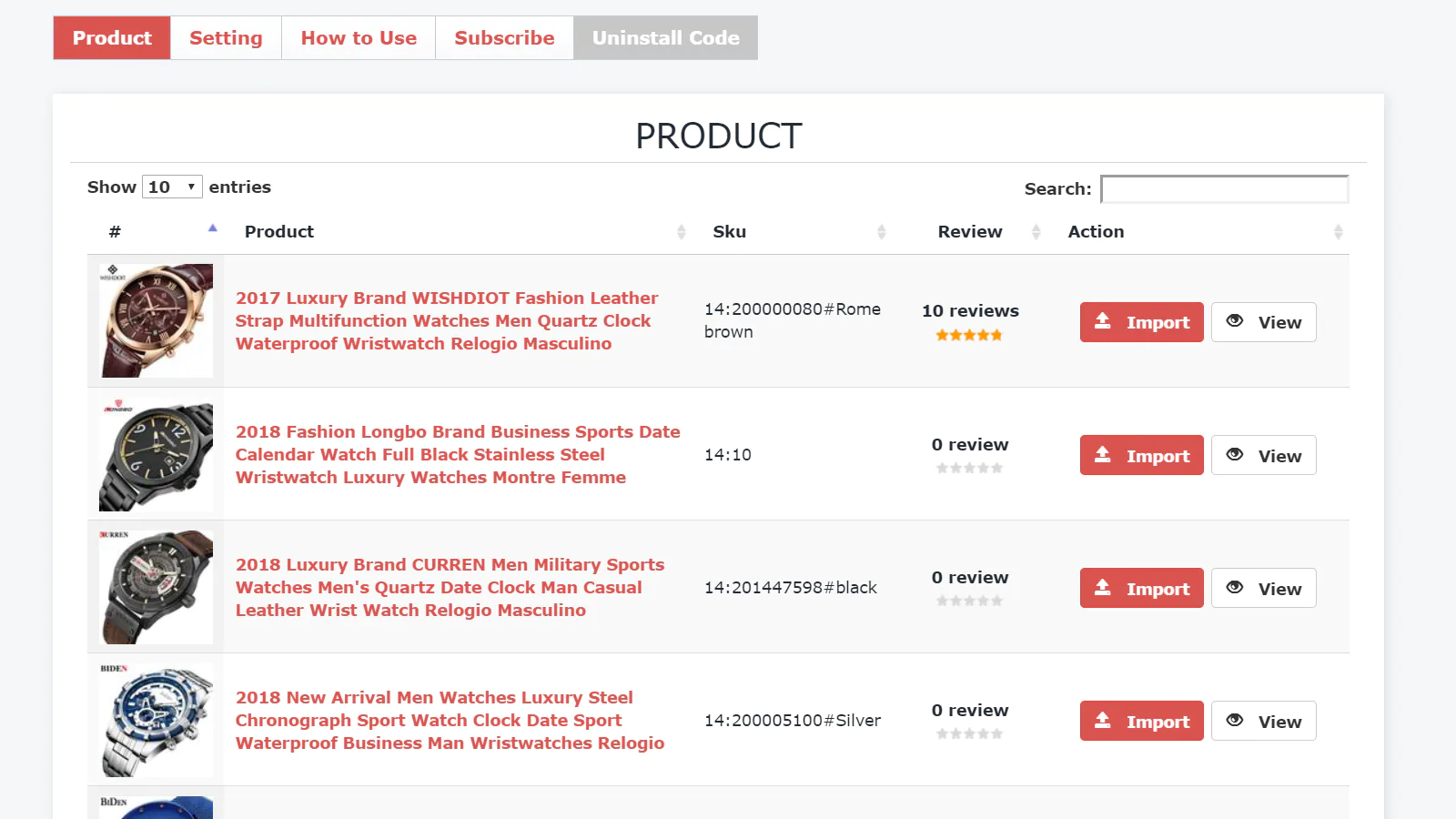1456x819 pixels.
Task: Open the WISHDIOT watch product thumbnail
Action: 156,320
